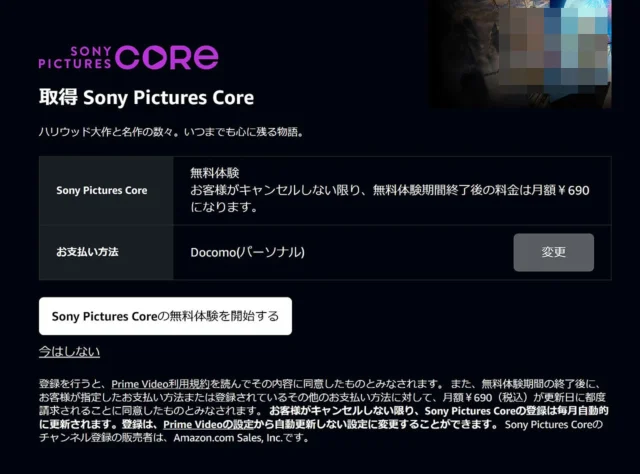640x474 pixels.
Task: Click the Amazon.com Sales, Inc. text
Action: (228, 438)
